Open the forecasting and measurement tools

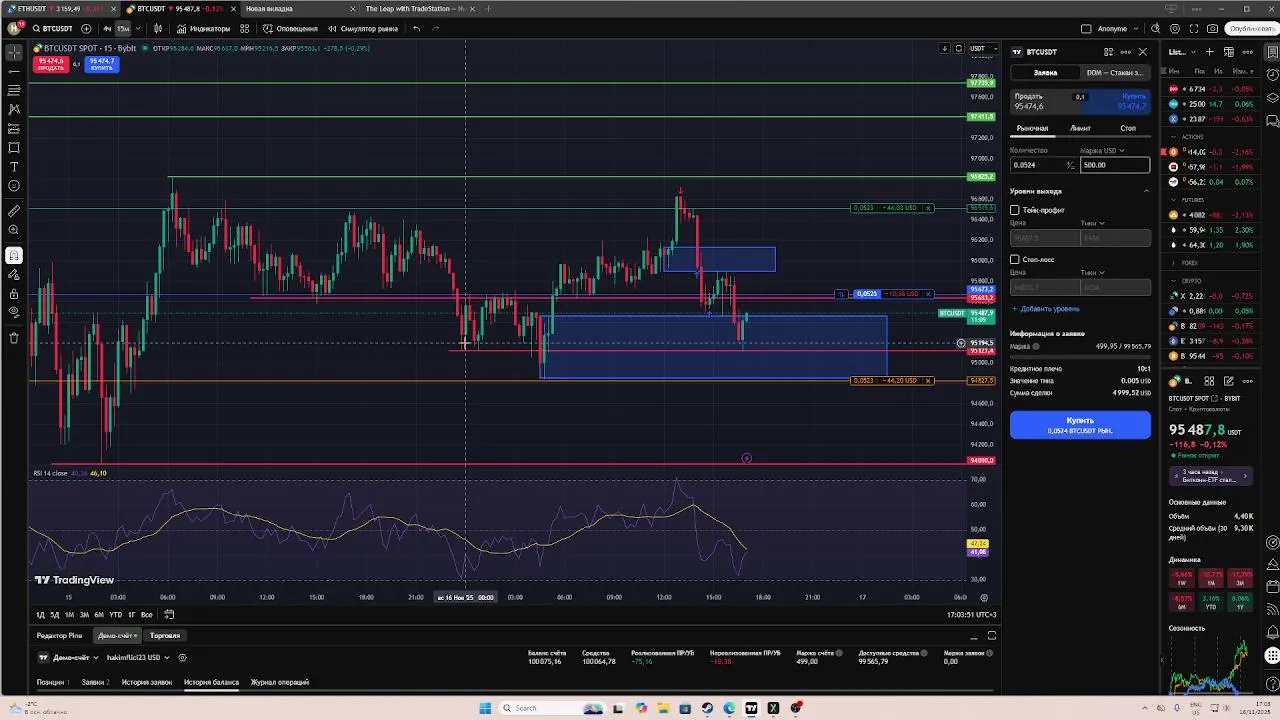[x=14, y=129]
